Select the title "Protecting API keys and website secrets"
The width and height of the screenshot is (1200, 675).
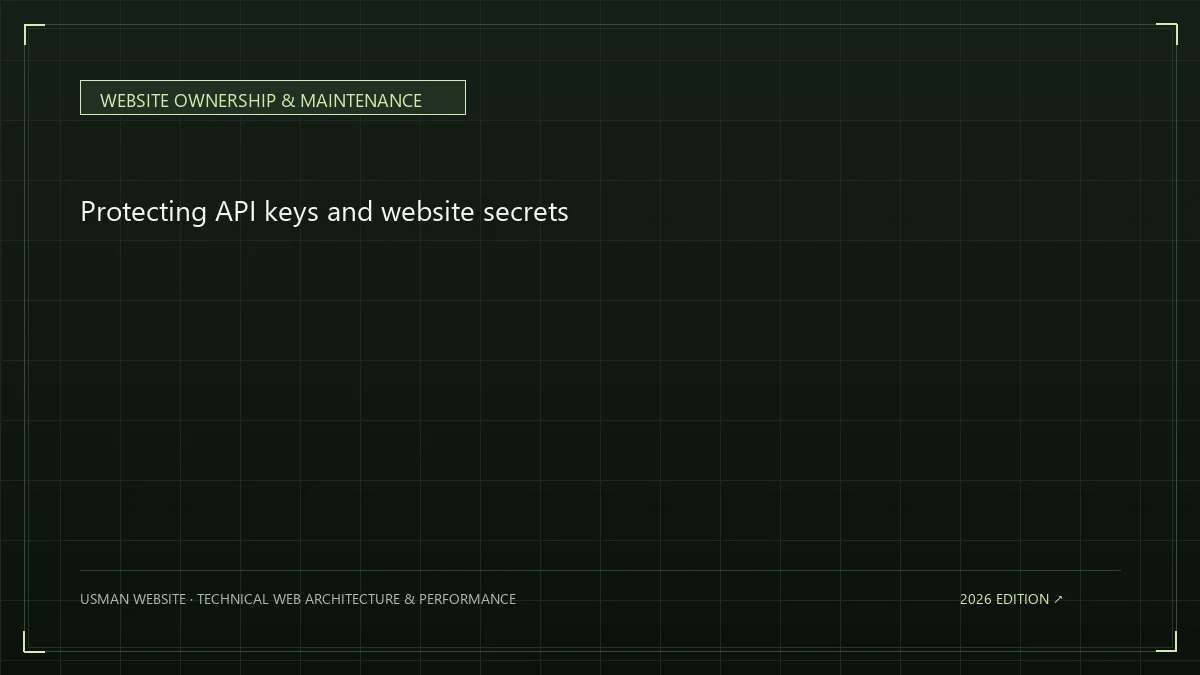324,212
